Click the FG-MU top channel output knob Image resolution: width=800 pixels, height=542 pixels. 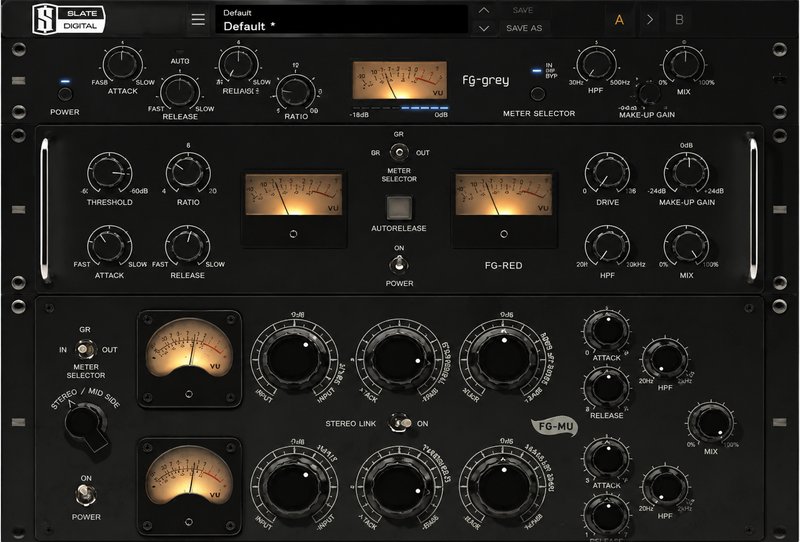[504, 359]
